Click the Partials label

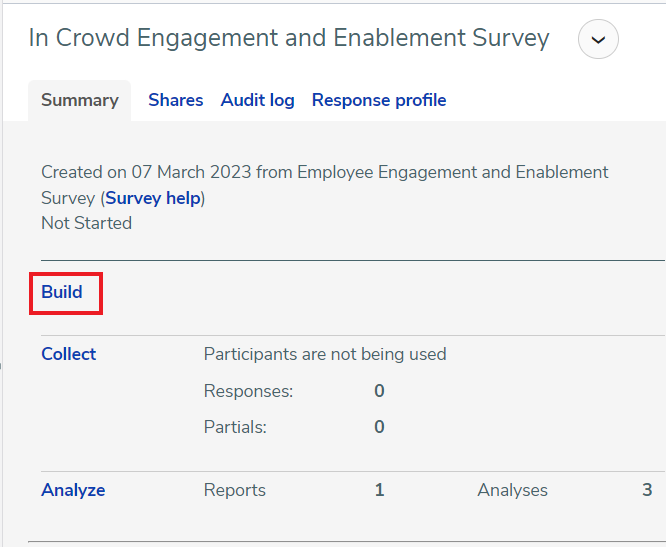[235, 427]
